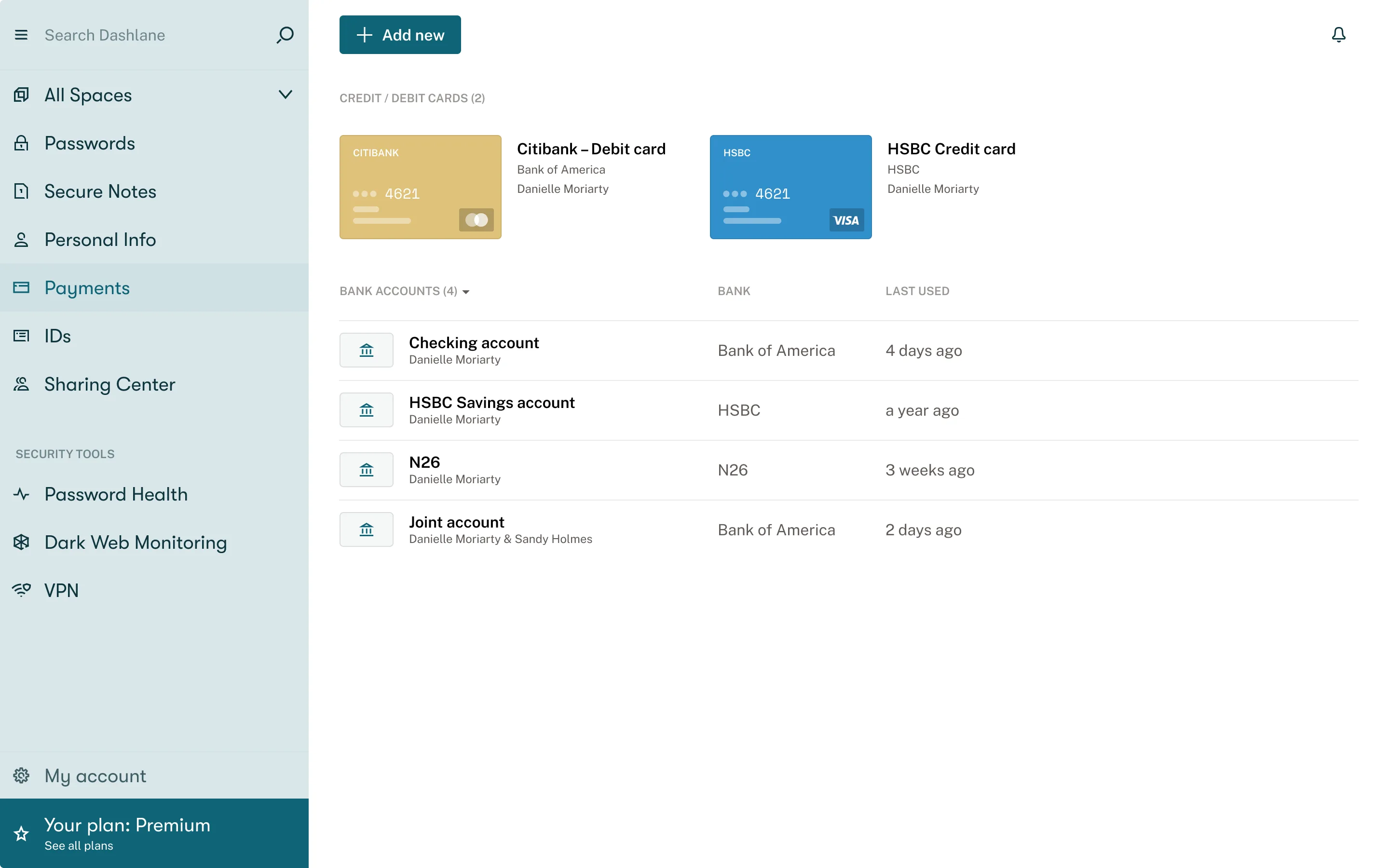Open the Bank Accounts sort dropdown arrow
Image resolution: width=1389 pixels, height=868 pixels.
pyautogui.click(x=466, y=292)
